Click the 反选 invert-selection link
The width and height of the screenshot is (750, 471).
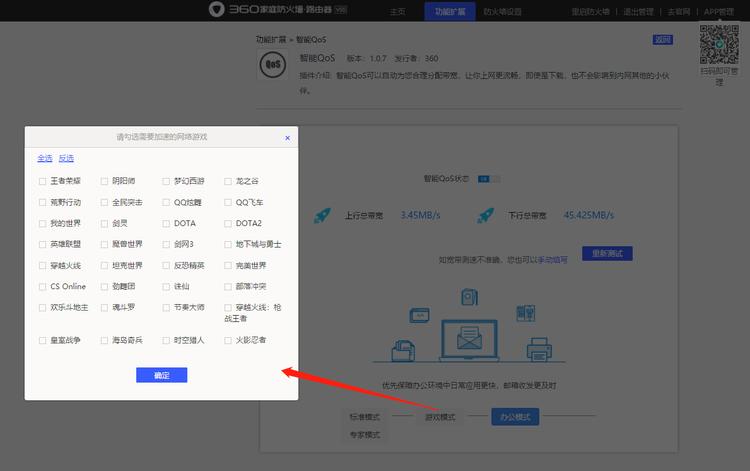(66, 158)
